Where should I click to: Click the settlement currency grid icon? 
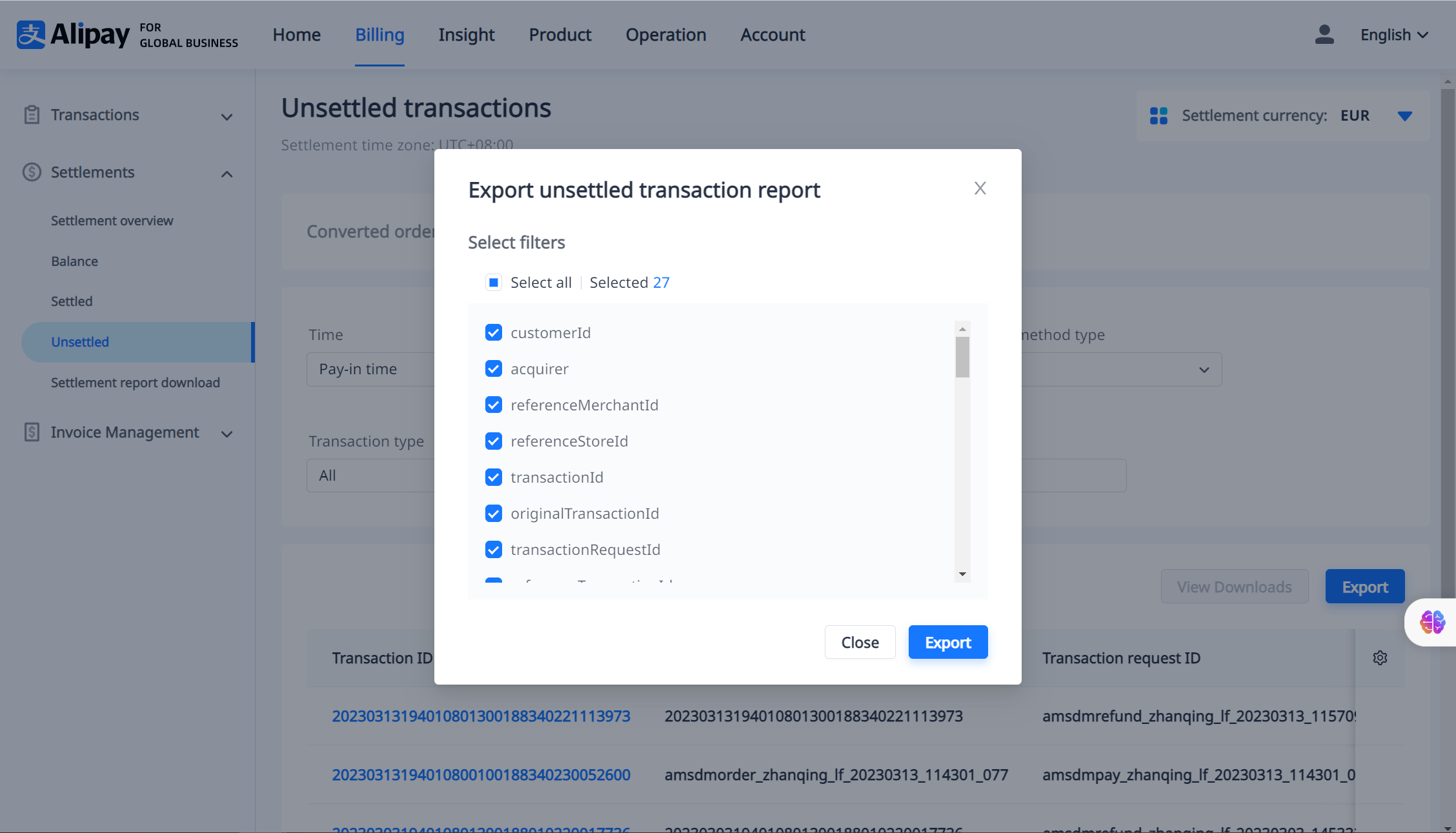pos(1158,116)
